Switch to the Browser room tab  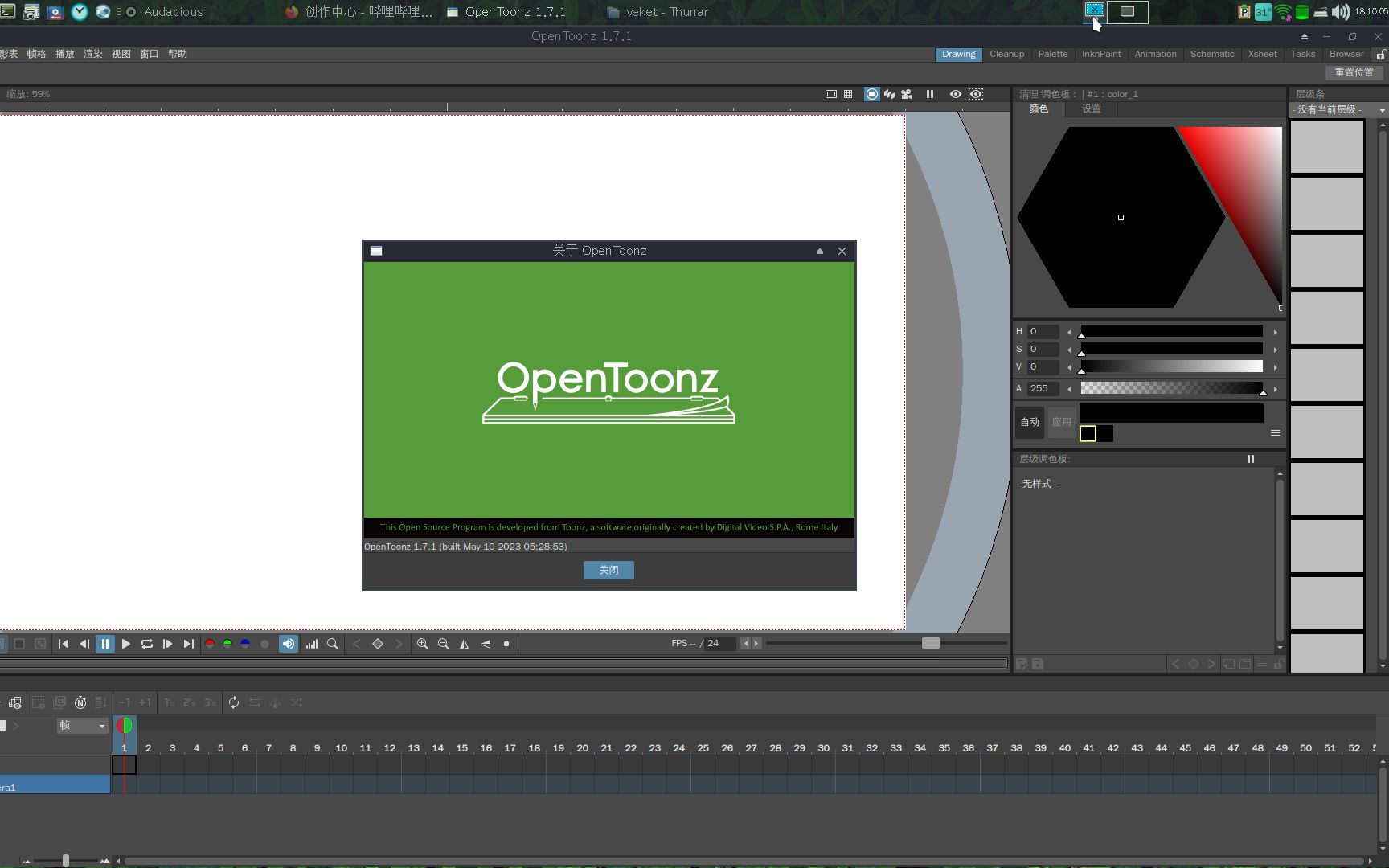click(1346, 54)
